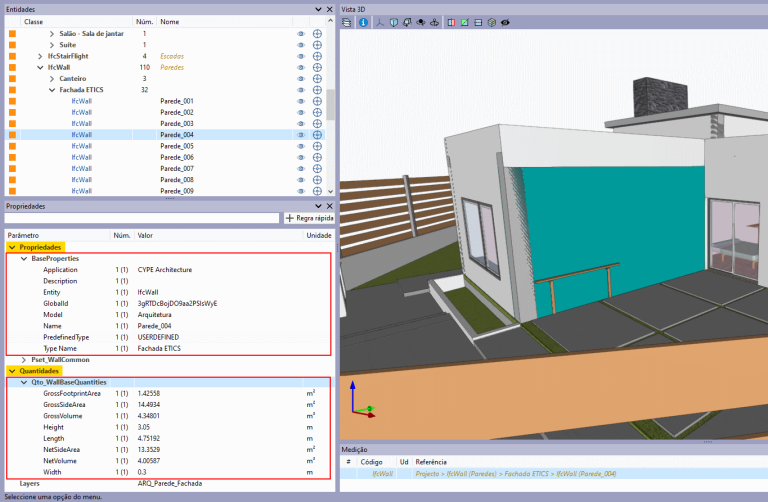The image size is (768, 502).
Task: Expand the Pset_WallCommon group
Action: coord(24,359)
